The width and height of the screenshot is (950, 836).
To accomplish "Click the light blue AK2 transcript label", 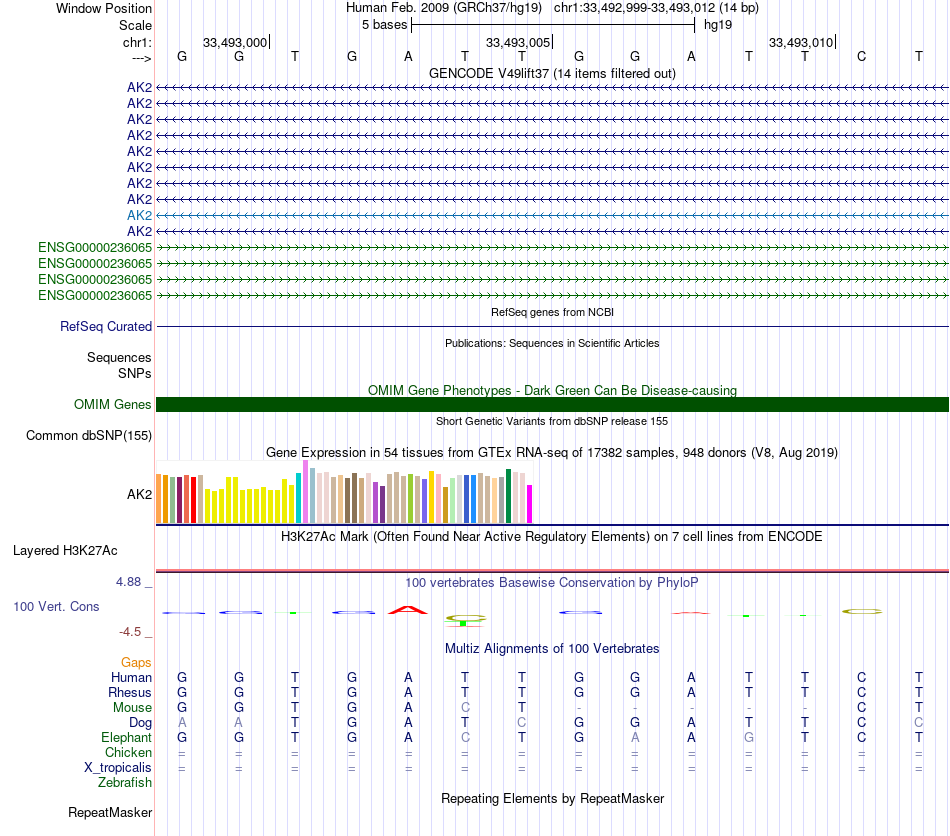I will [x=139, y=215].
